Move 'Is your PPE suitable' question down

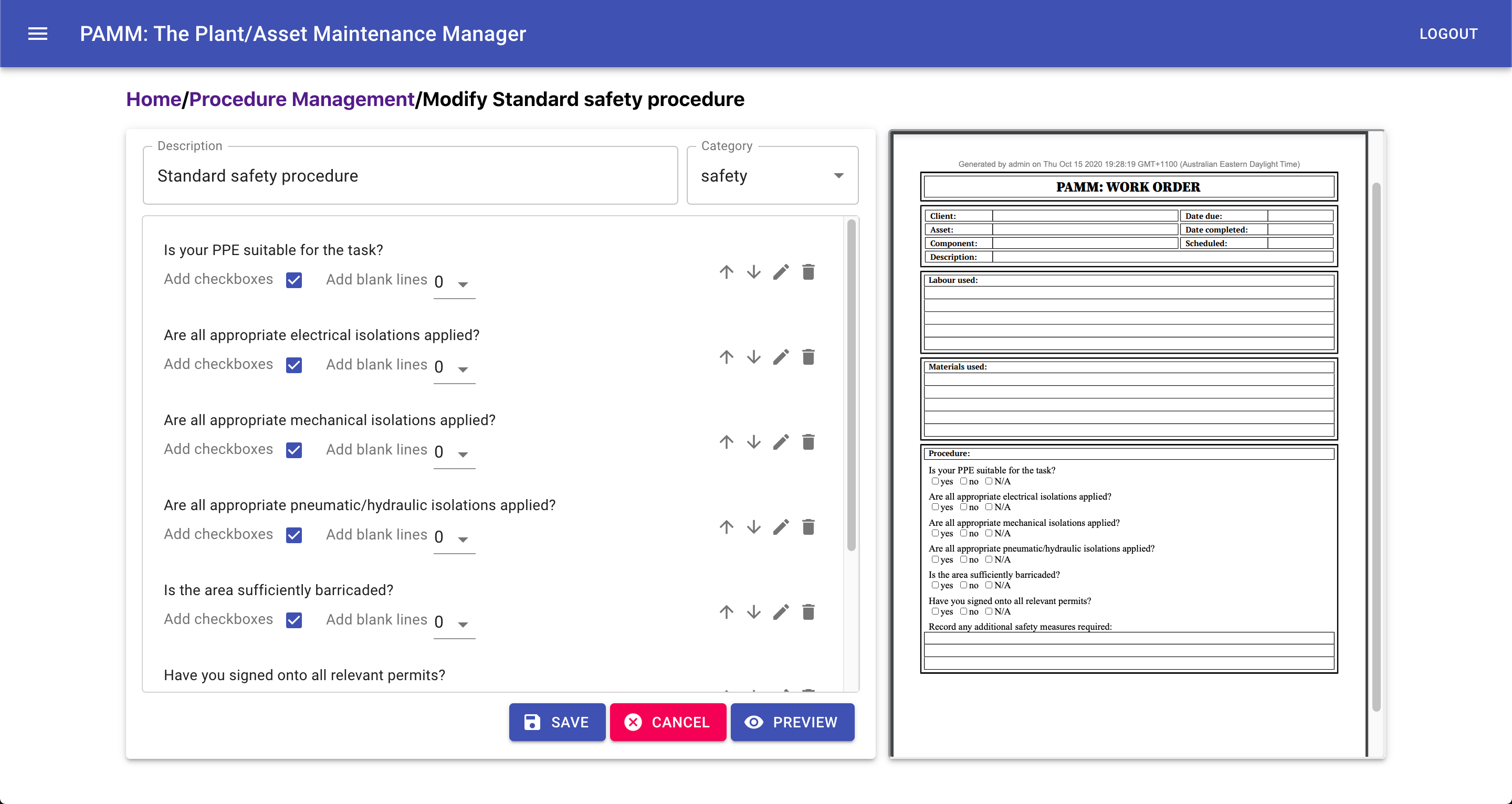754,272
